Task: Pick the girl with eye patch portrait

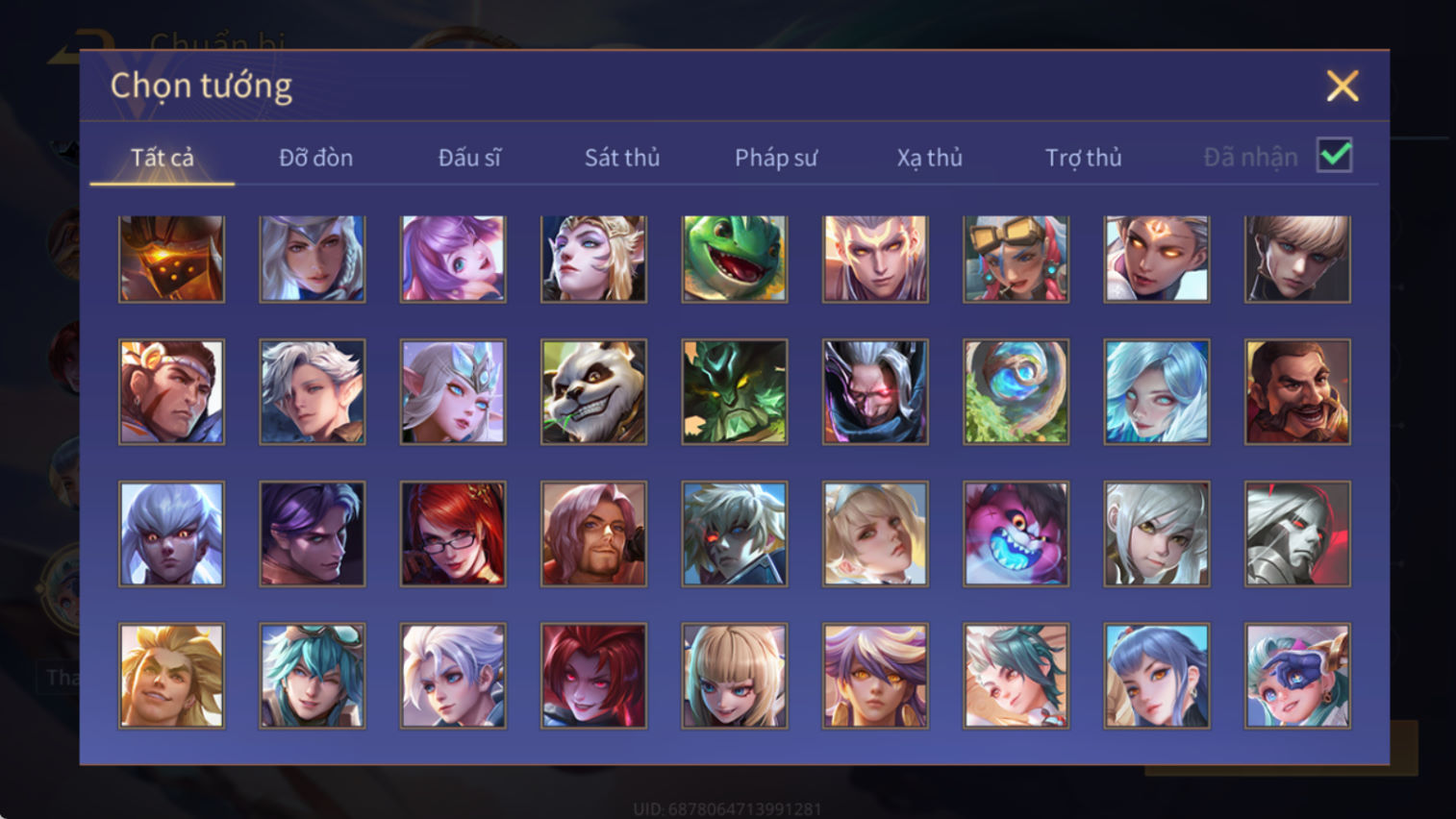Action: (x=1297, y=676)
